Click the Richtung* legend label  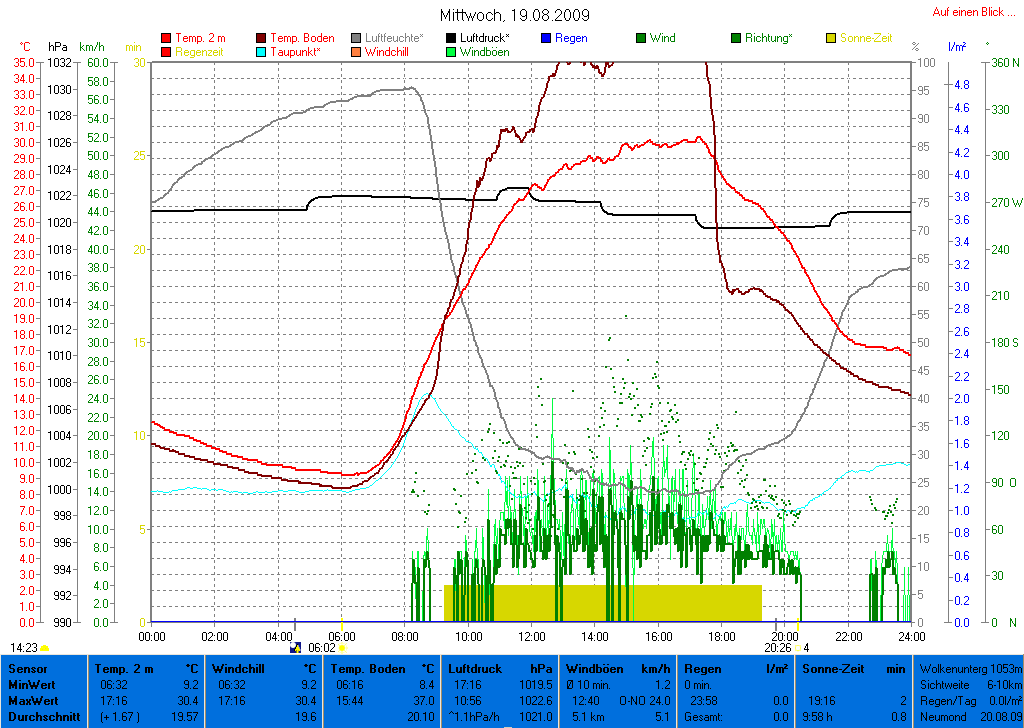click(769, 39)
